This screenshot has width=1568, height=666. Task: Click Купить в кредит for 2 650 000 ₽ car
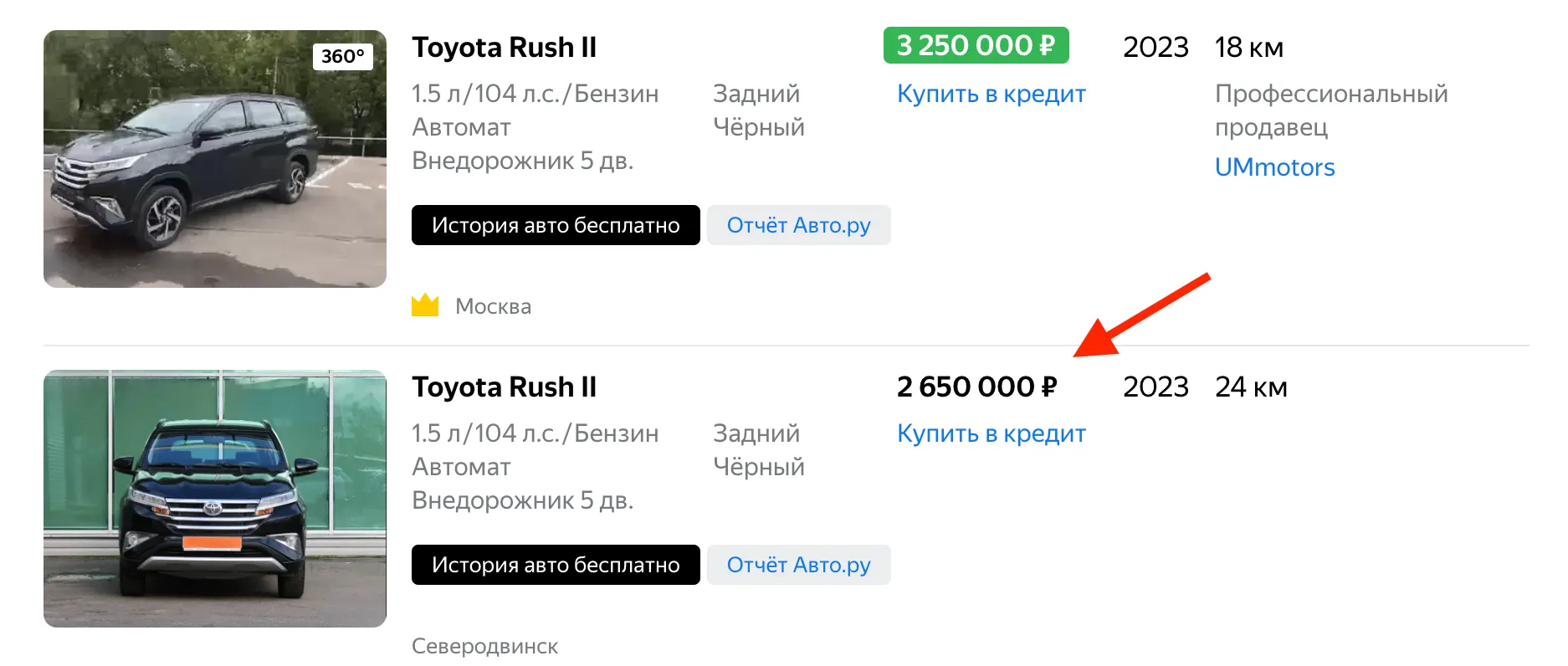tap(991, 433)
